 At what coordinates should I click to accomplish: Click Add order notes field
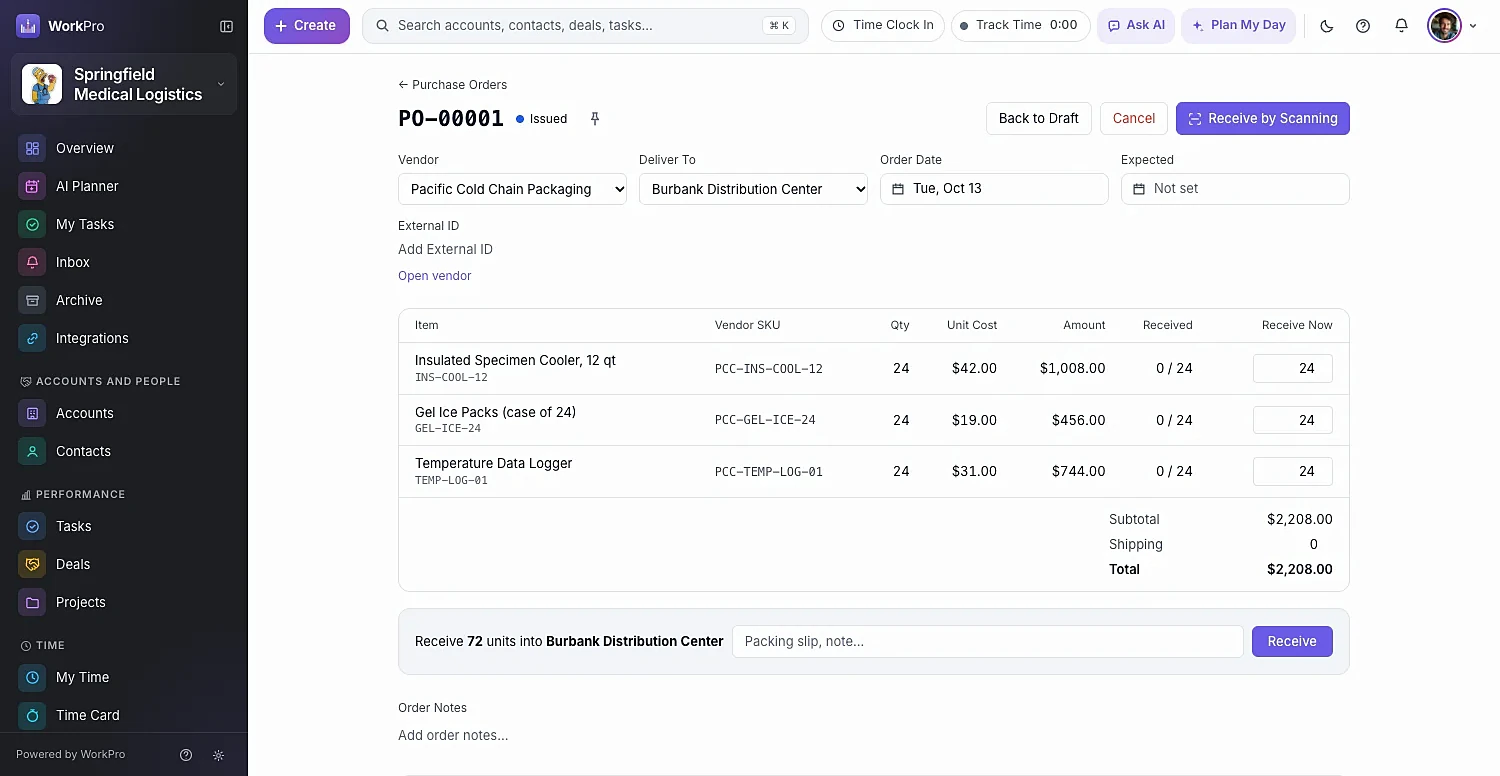pos(453,736)
